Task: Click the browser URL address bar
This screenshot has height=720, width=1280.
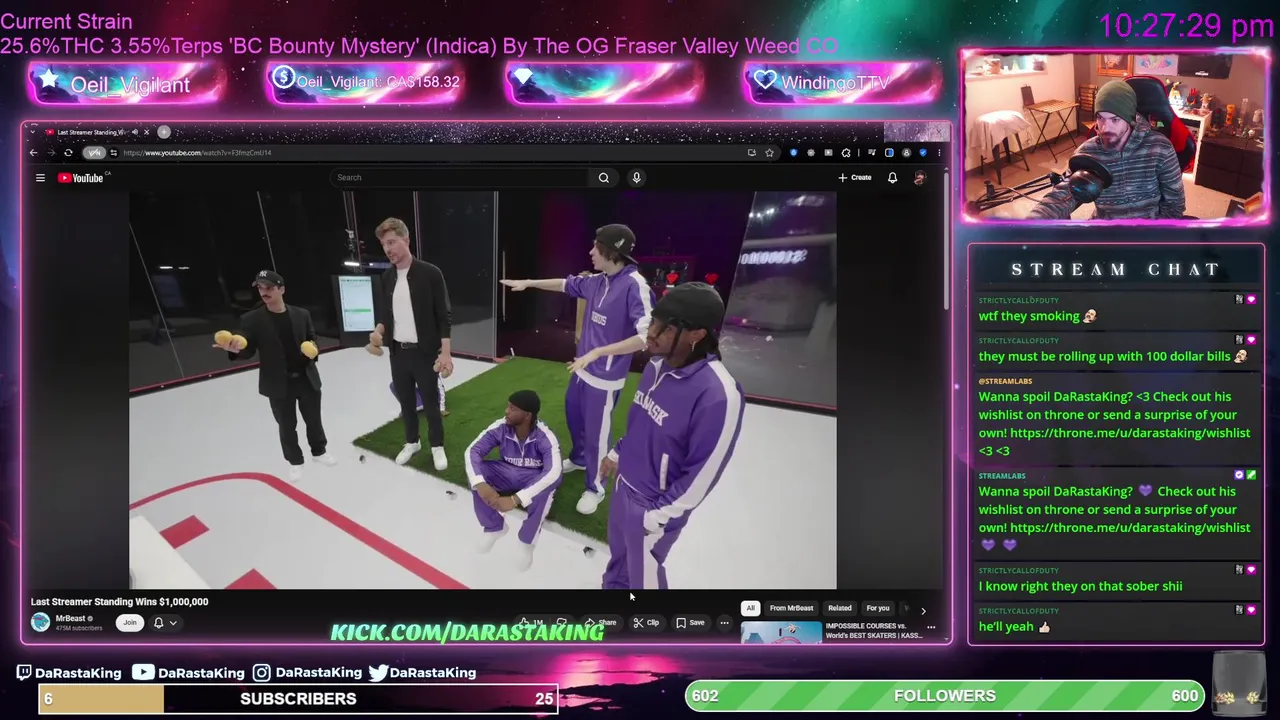Action: (430, 153)
